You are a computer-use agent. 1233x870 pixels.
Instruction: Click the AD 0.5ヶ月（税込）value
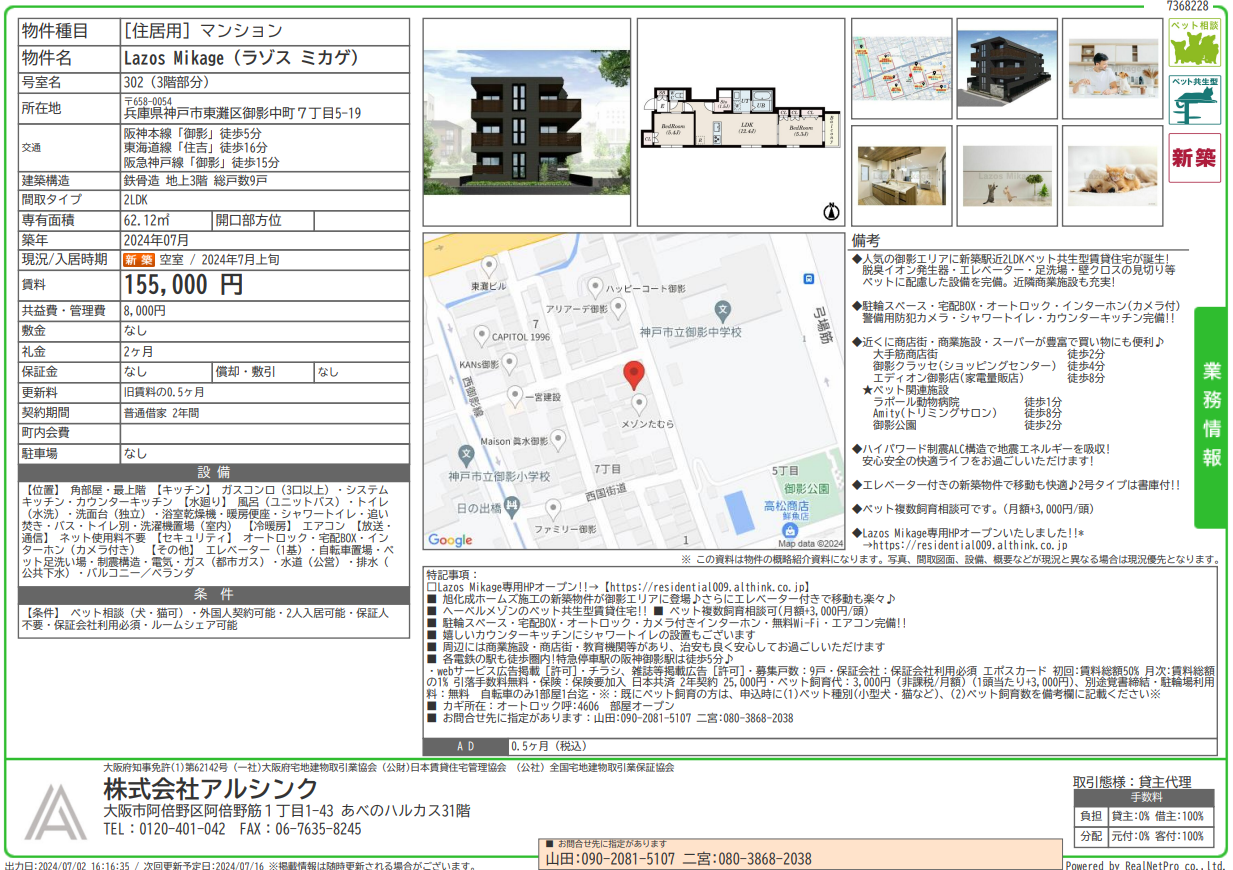click(551, 747)
